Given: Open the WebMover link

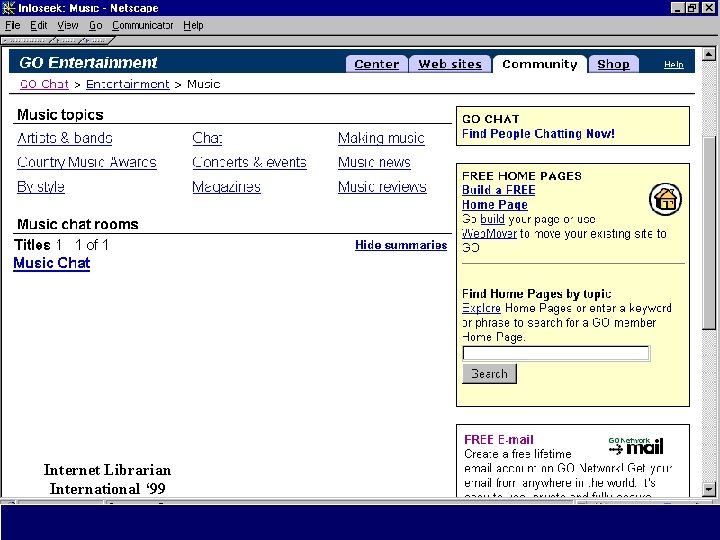Looking at the screenshot, I should coord(489,234).
